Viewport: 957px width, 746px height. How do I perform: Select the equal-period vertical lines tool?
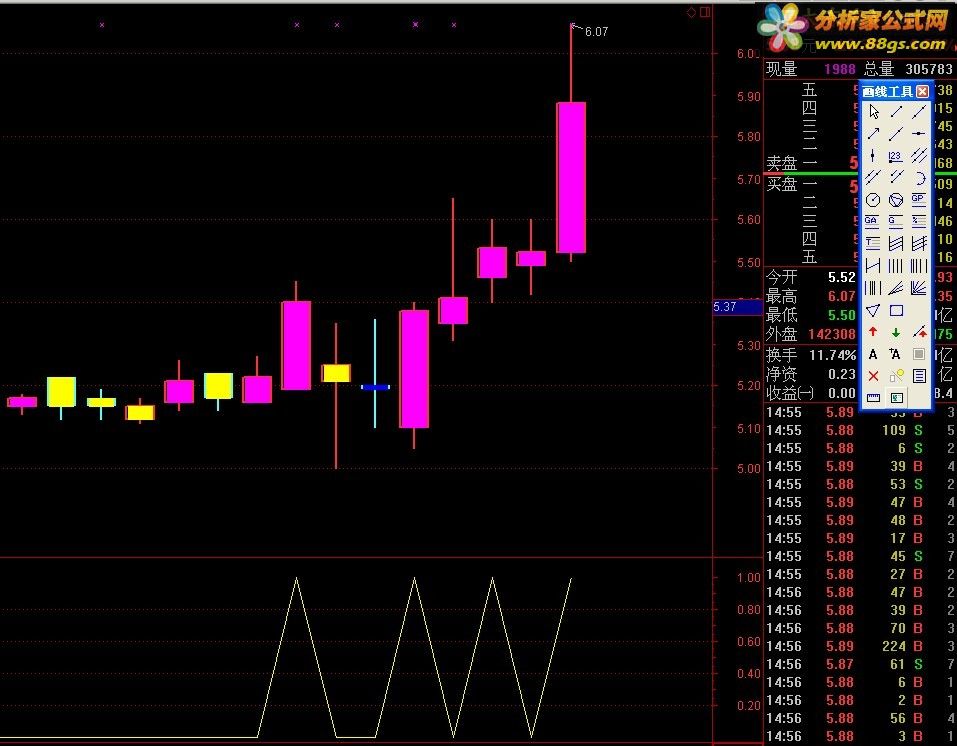click(x=896, y=266)
